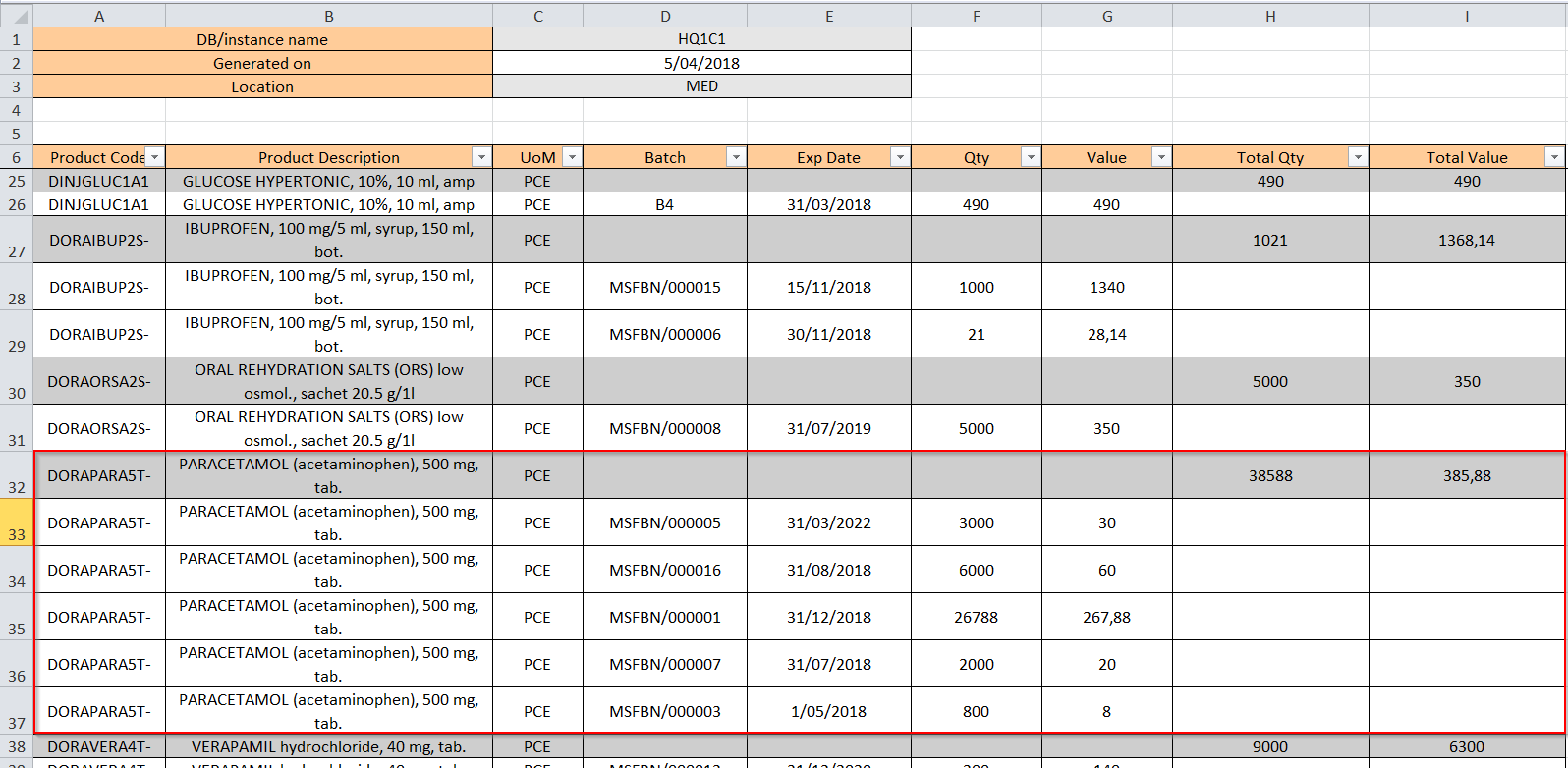Open the Value column filter dropdown
The width and height of the screenshot is (1568, 768).
click(1160, 157)
